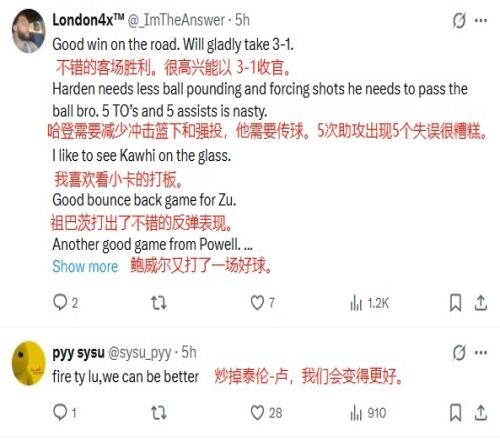Viewport: 500px width, 440px height.
Task: Like pyy sysu's tweet with 28 likes
Action: click(266, 413)
